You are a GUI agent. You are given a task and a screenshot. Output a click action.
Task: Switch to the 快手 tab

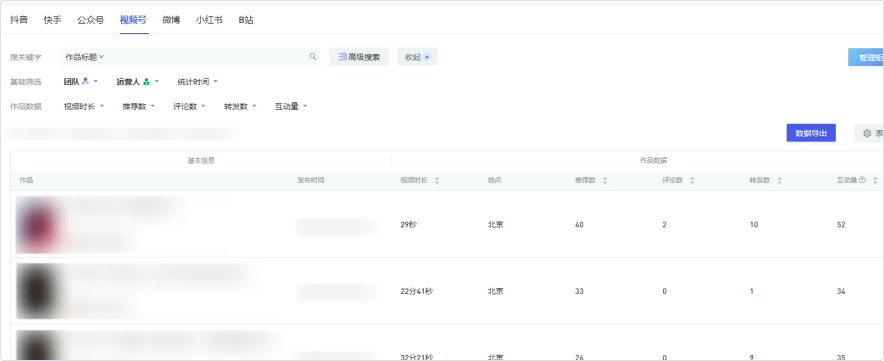point(52,20)
